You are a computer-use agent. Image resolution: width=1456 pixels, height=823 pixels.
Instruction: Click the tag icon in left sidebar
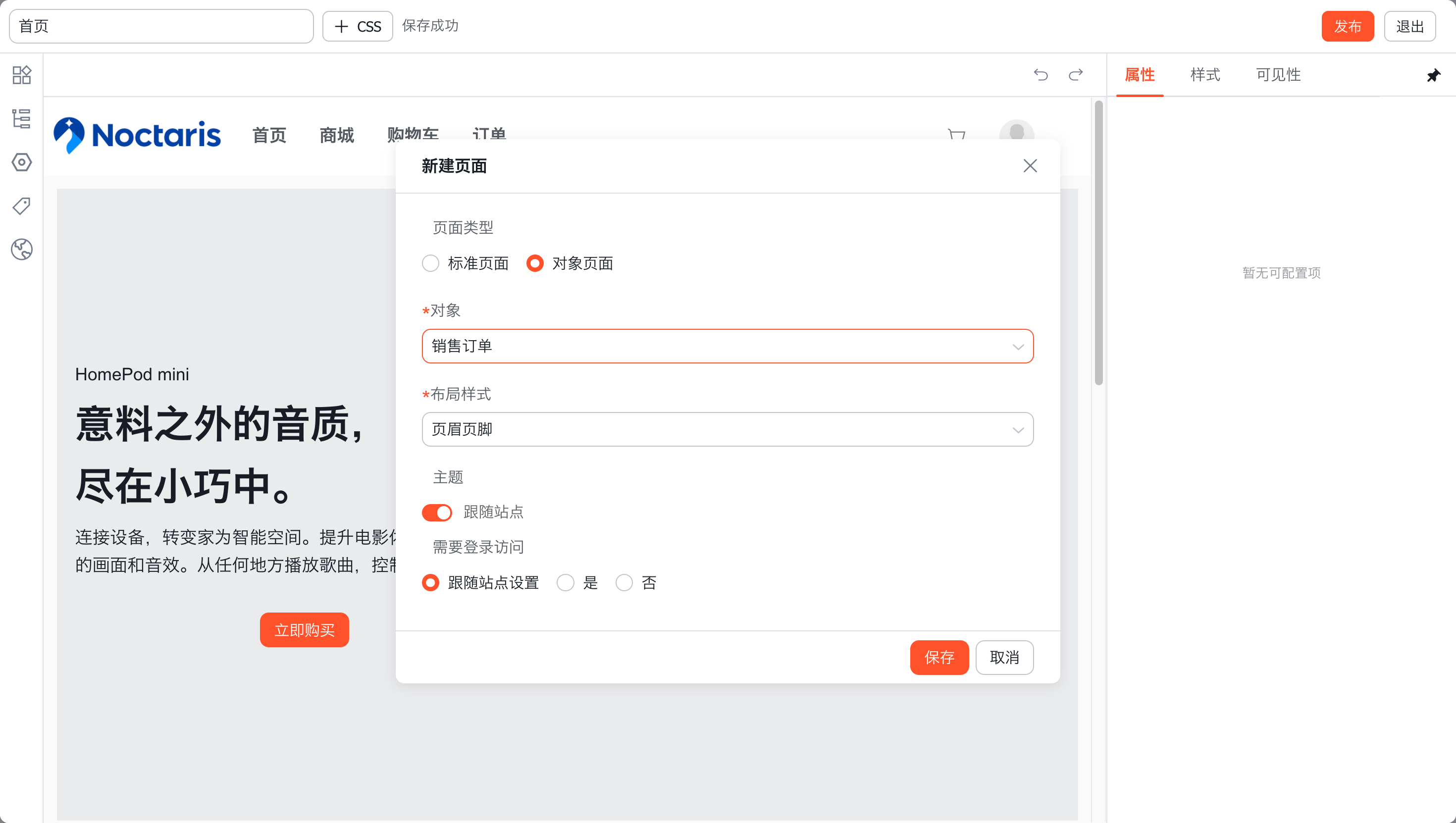pos(21,206)
